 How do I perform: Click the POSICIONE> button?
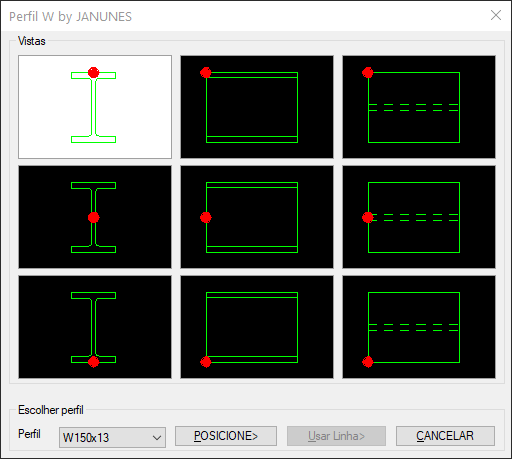click(226, 436)
